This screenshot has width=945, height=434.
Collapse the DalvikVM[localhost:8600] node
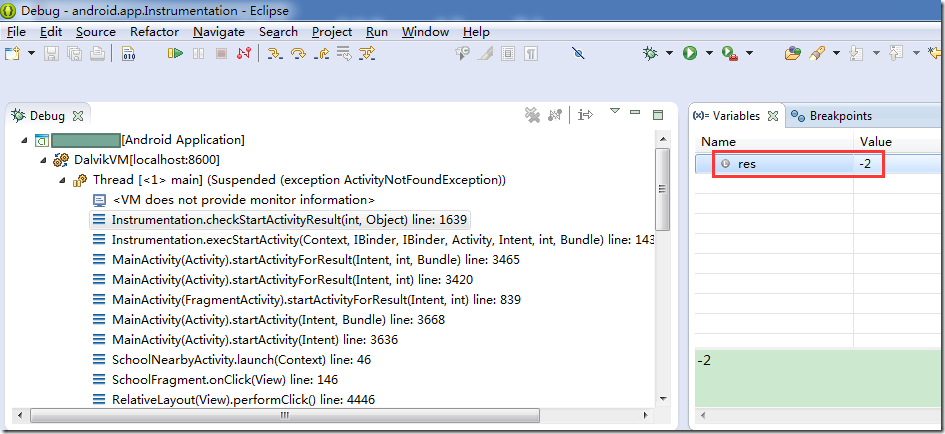coord(43,160)
